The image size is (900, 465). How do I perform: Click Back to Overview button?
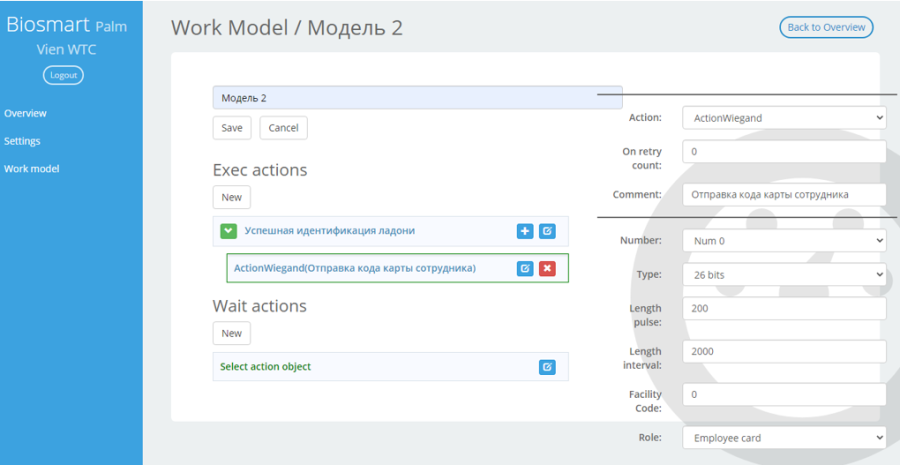coord(826,27)
